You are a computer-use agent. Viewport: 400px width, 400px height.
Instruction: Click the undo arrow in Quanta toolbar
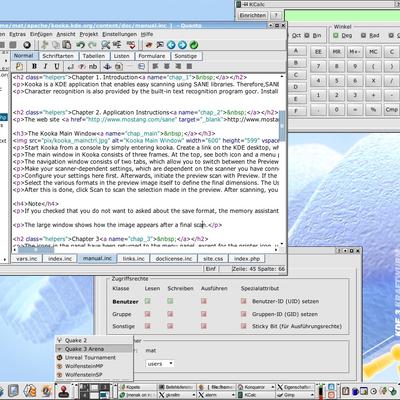[x=81, y=45]
